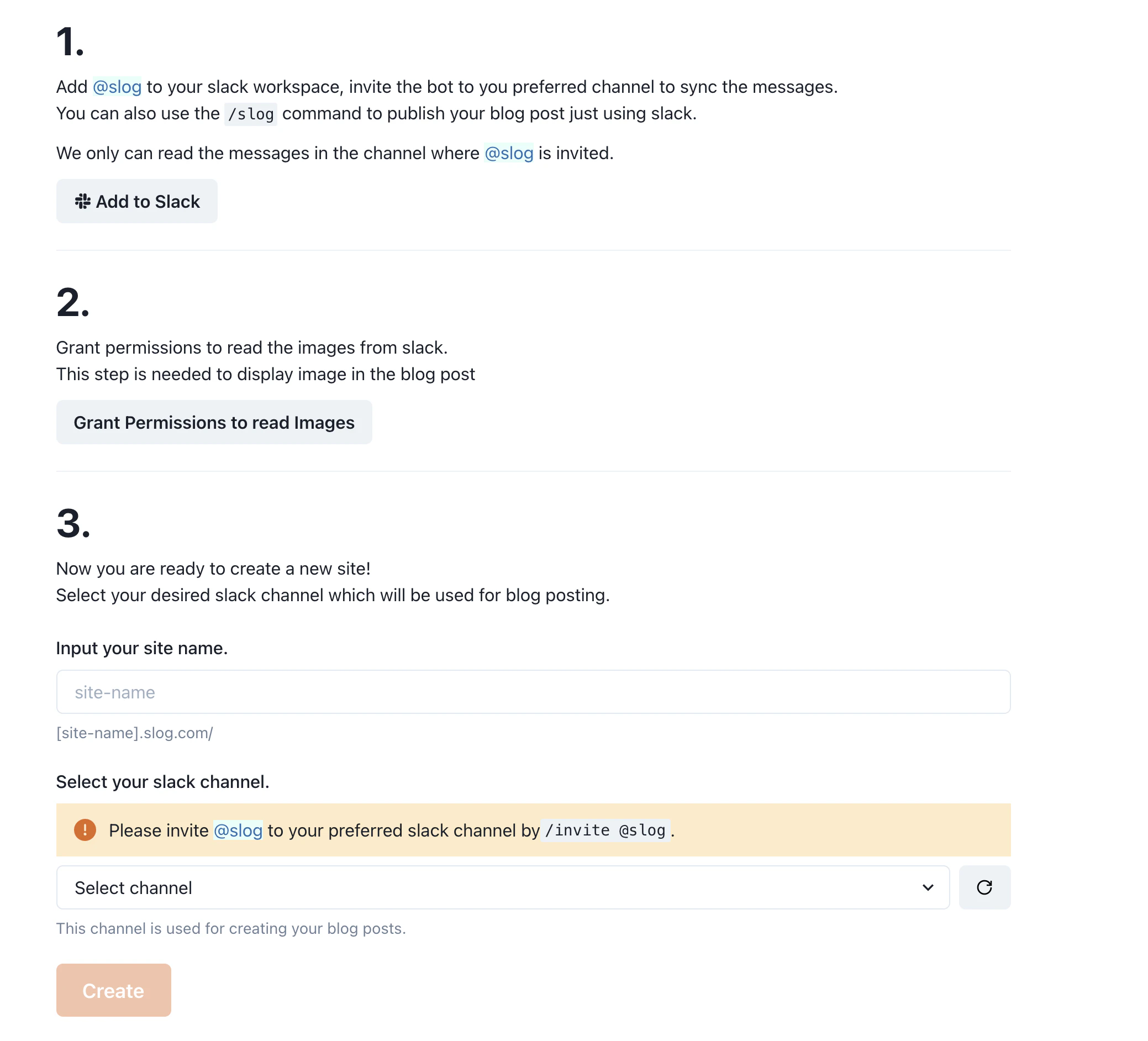1148x1041 pixels.
Task: Click the chevron arrow in the channel selector
Action: [928, 887]
